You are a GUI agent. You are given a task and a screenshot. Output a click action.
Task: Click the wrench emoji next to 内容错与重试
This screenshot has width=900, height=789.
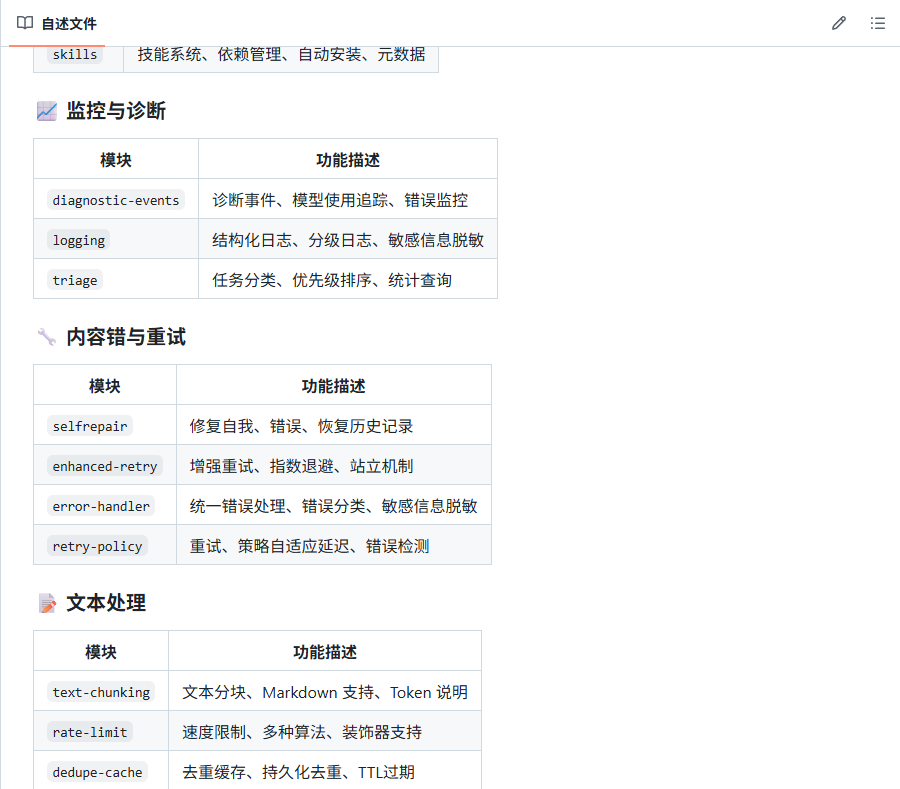[46, 337]
